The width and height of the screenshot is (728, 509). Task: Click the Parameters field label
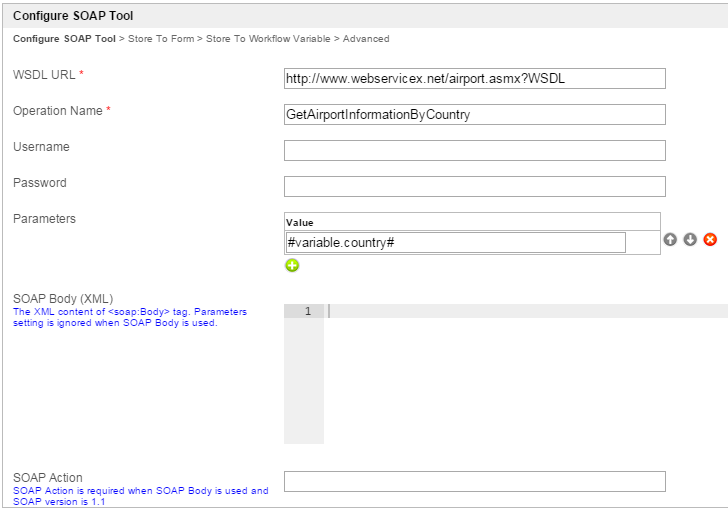(x=44, y=219)
